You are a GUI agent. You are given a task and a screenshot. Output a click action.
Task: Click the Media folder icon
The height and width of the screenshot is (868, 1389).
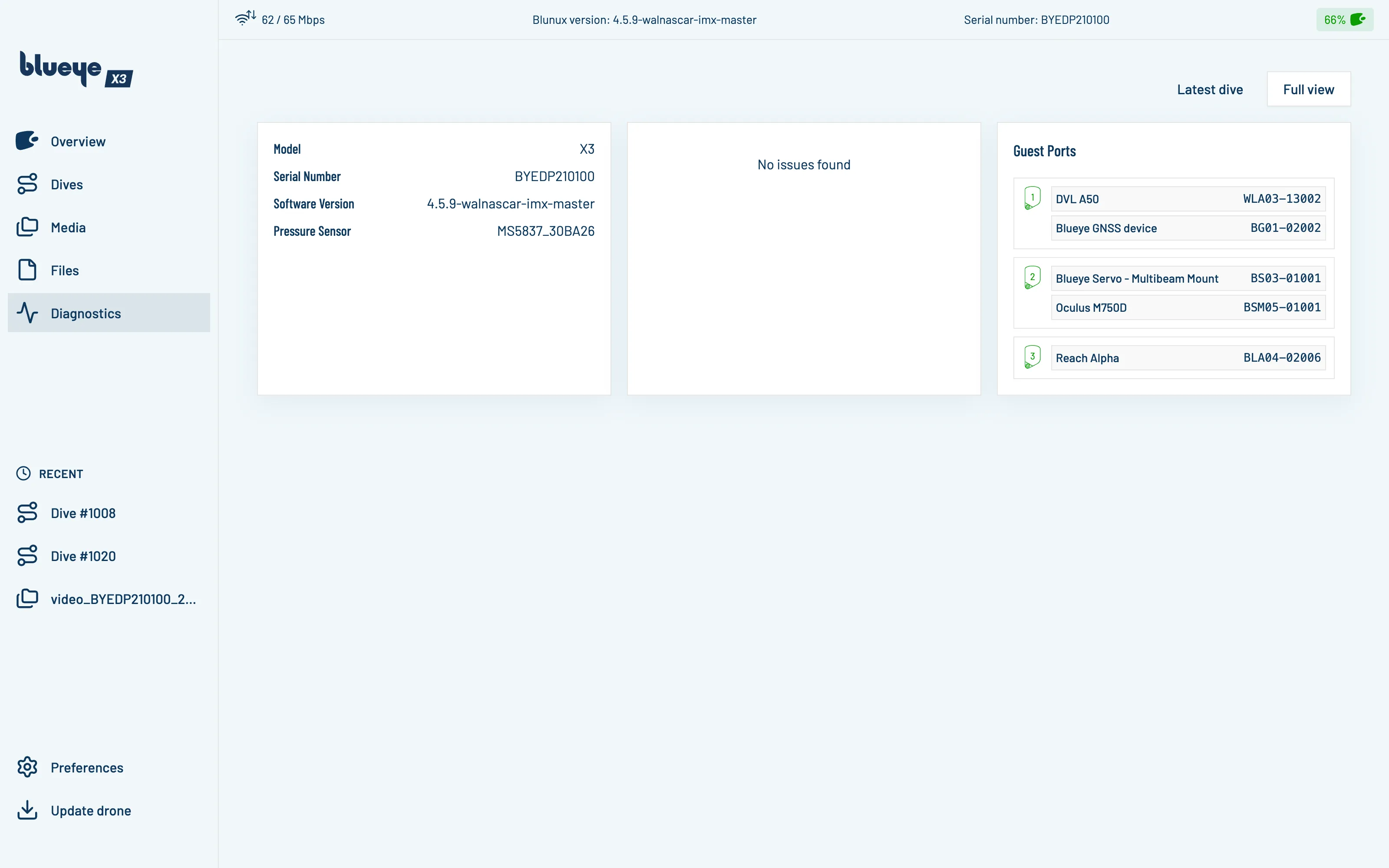[x=27, y=227]
